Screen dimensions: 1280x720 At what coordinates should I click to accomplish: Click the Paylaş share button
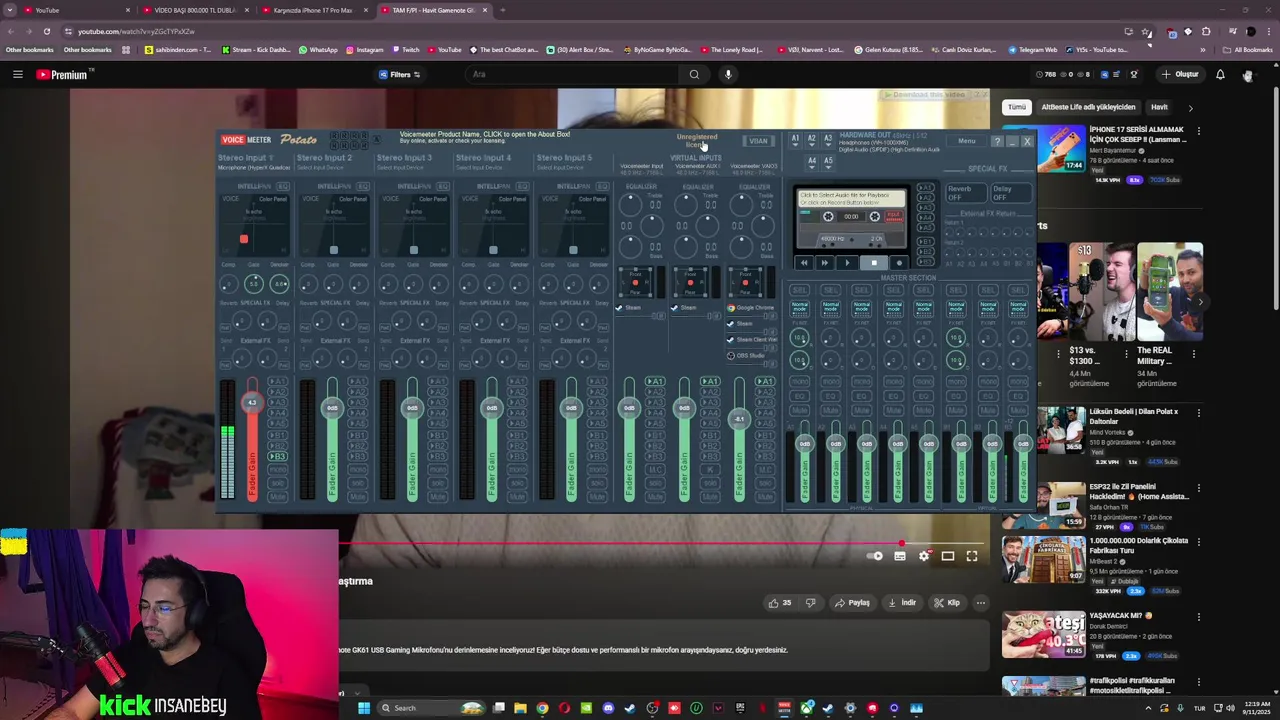coord(852,603)
